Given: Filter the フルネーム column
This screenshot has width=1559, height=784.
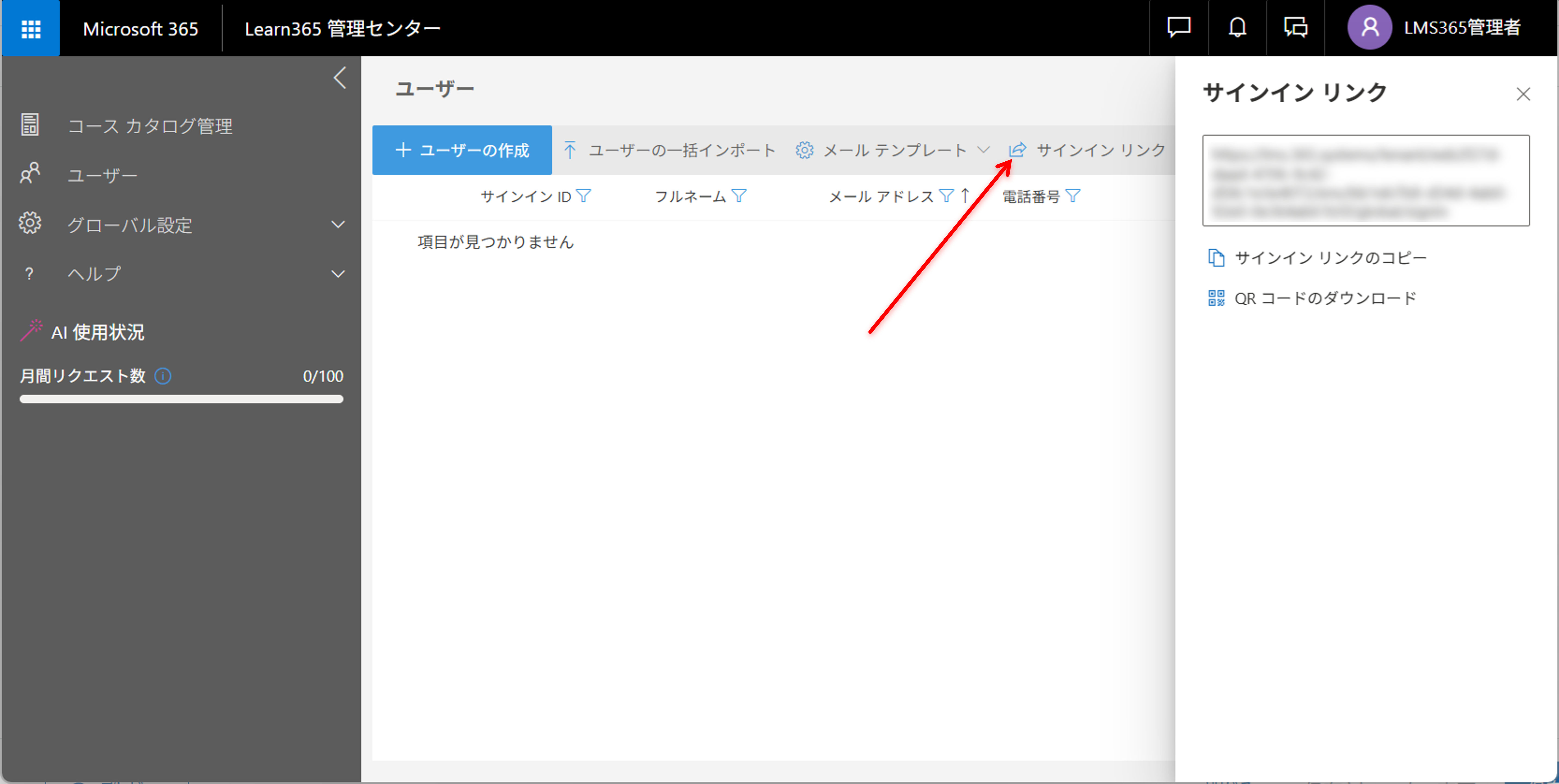Looking at the screenshot, I should click(739, 195).
